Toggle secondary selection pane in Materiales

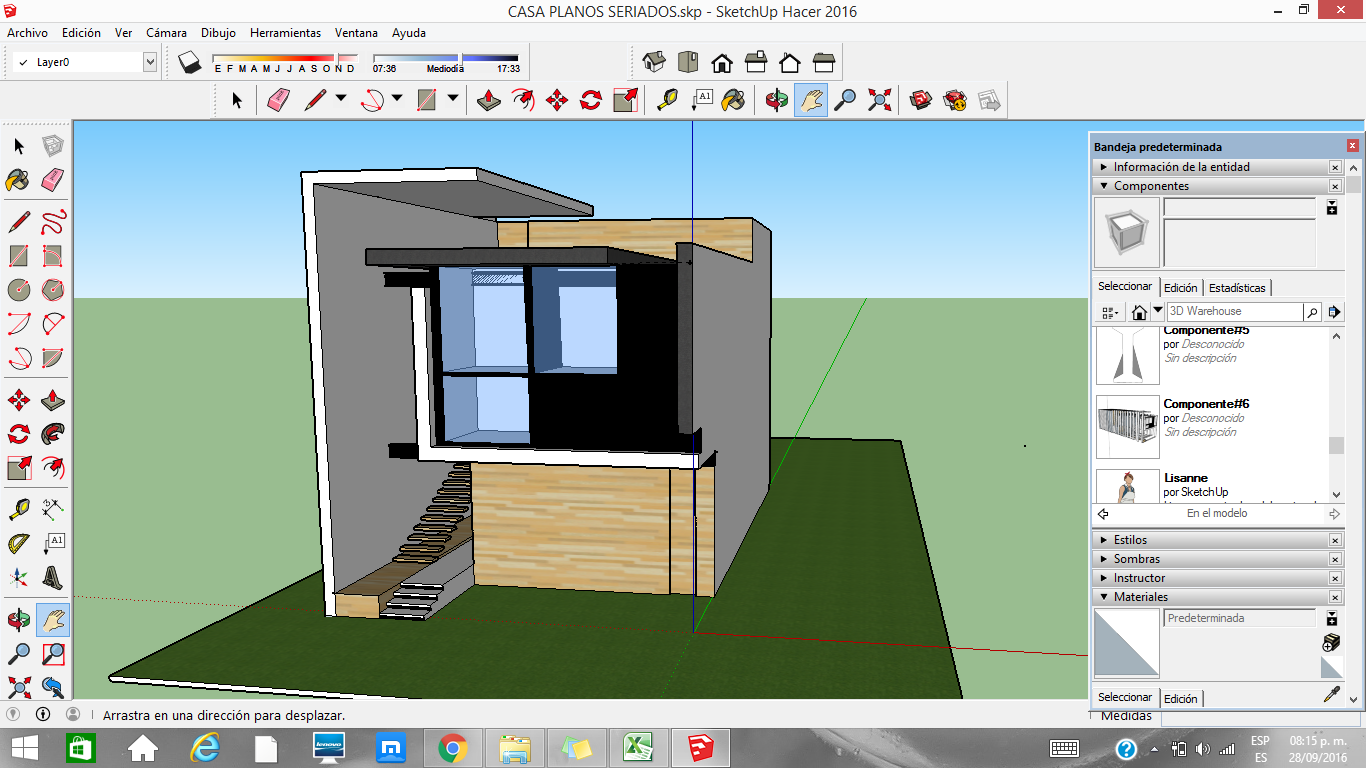click(1332, 619)
